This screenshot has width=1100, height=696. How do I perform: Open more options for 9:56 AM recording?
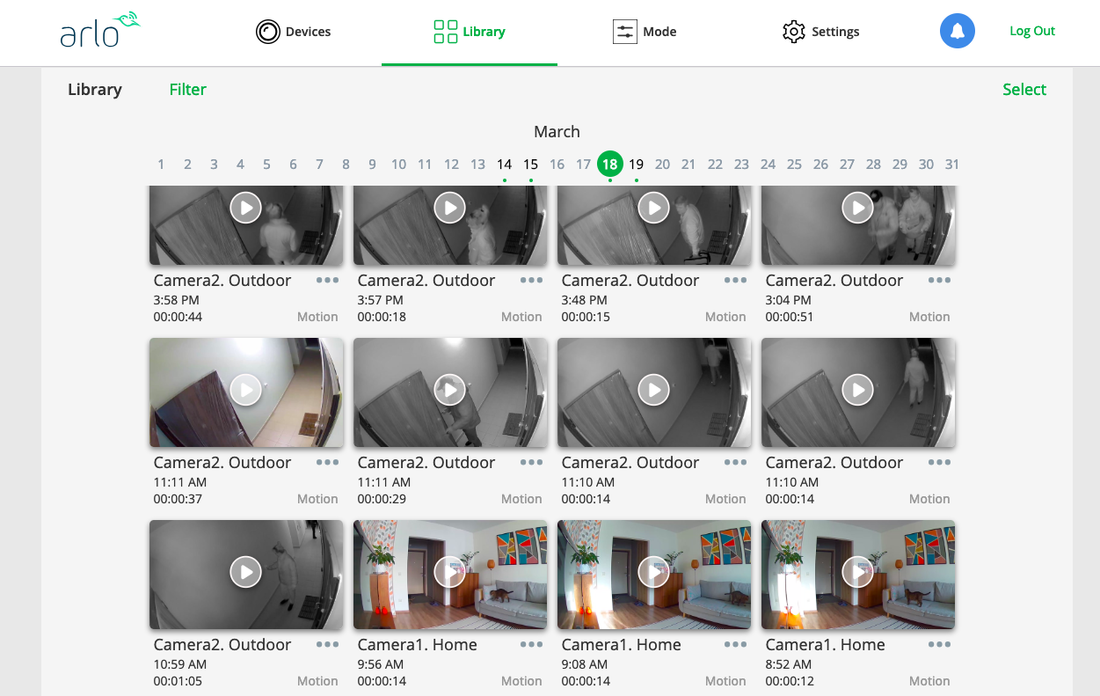tap(531, 644)
